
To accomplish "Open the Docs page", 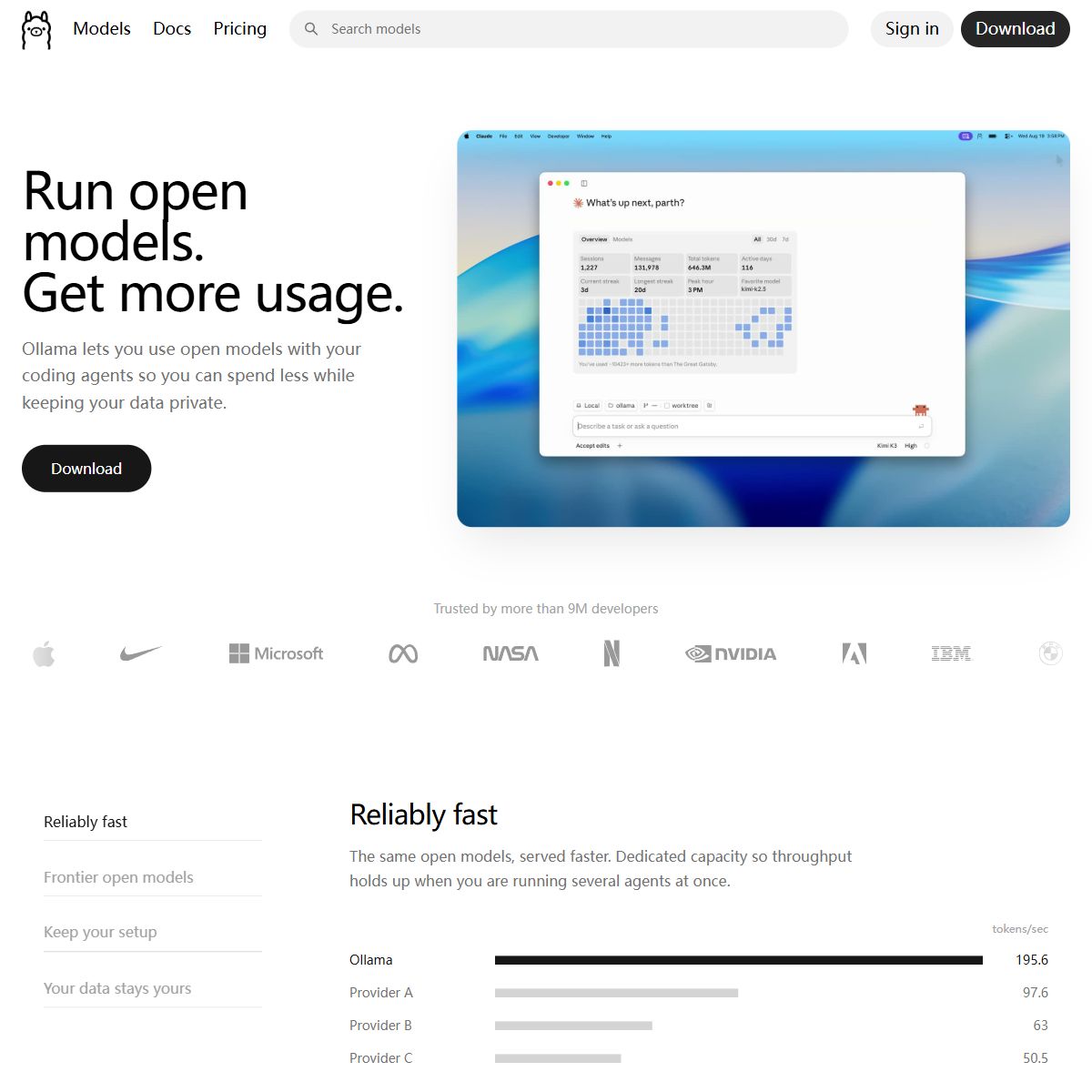I will 172,28.
